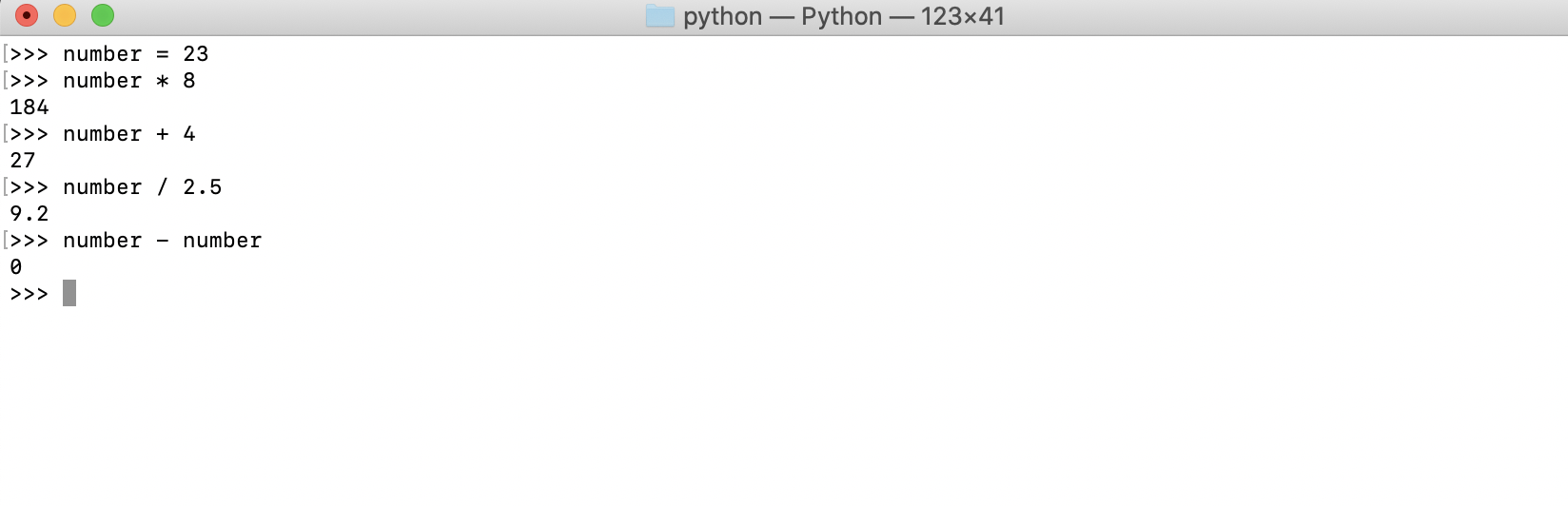Click the folder icon in title bar
This screenshot has height=506, width=1568.
[x=659, y=16]
